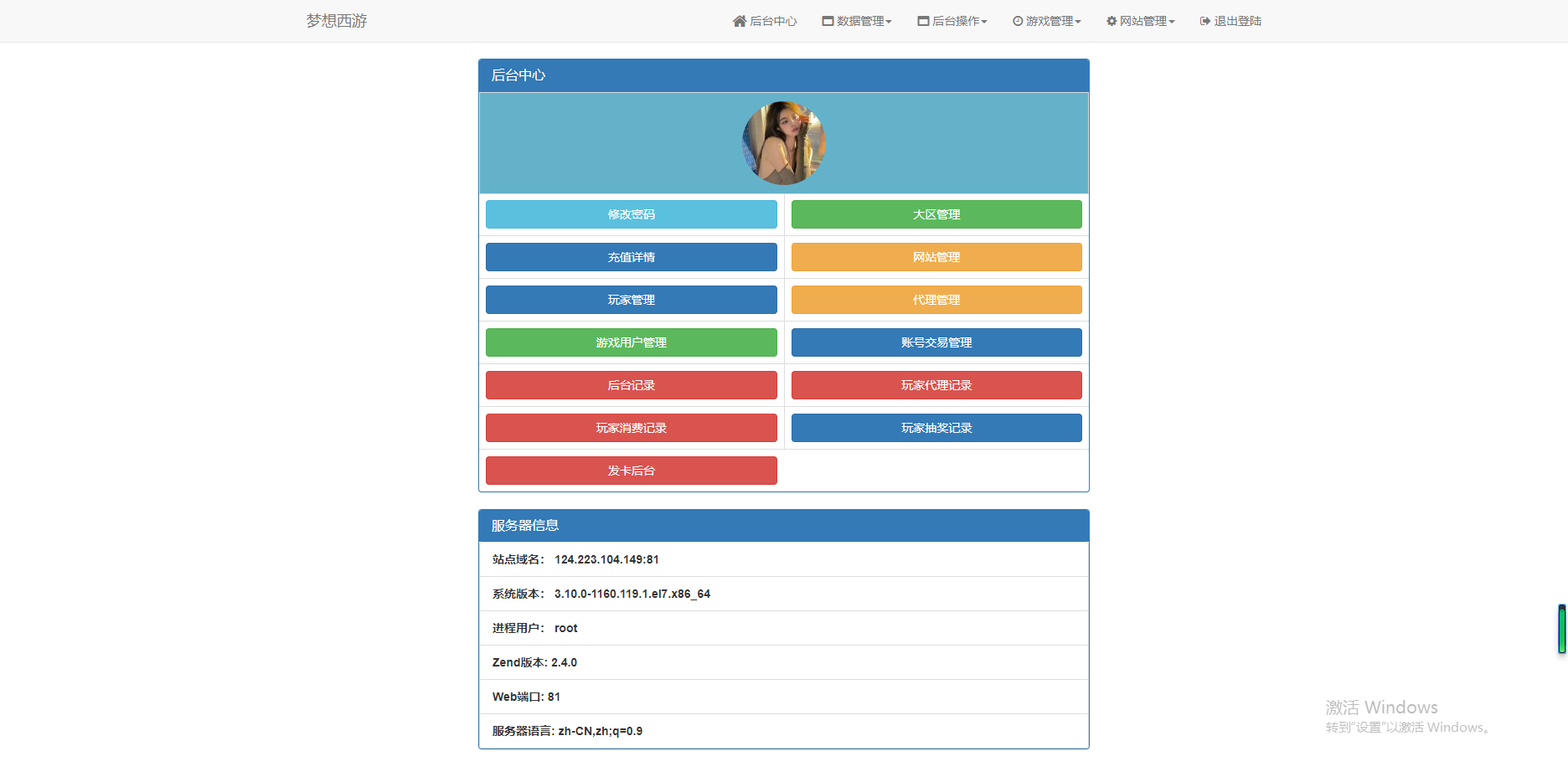This screenshot has width=1568, height=777.
Task: Click the gear icon beside 网站管理
Action: pos(1112,21)
